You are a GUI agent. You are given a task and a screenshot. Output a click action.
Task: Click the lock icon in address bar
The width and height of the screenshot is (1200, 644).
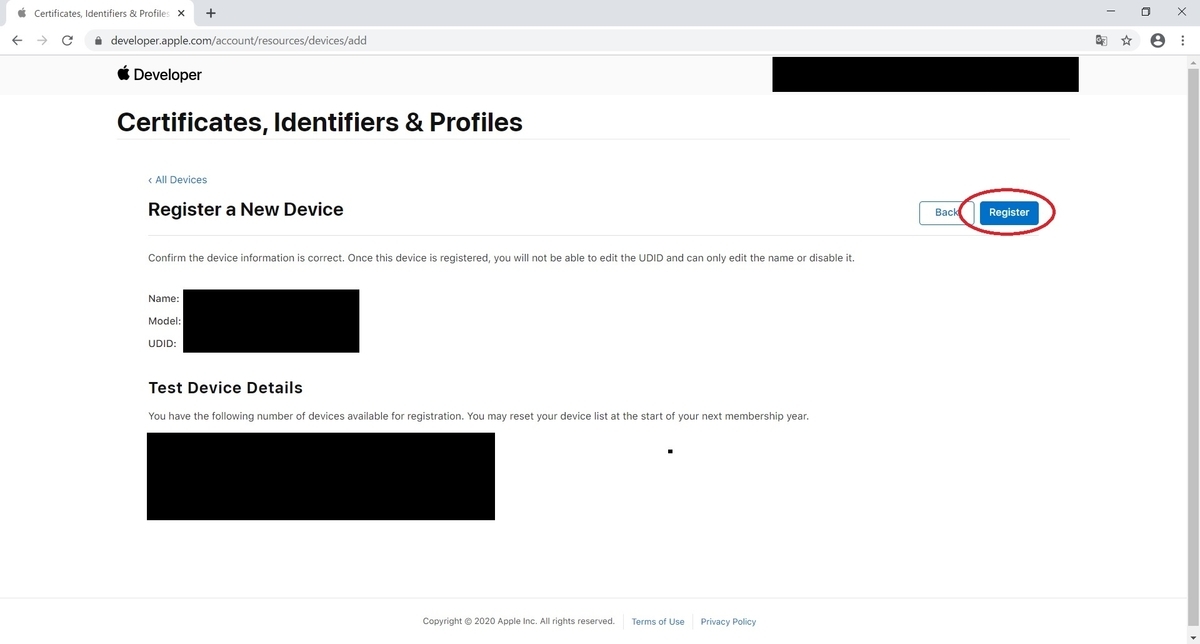point(98,41)
